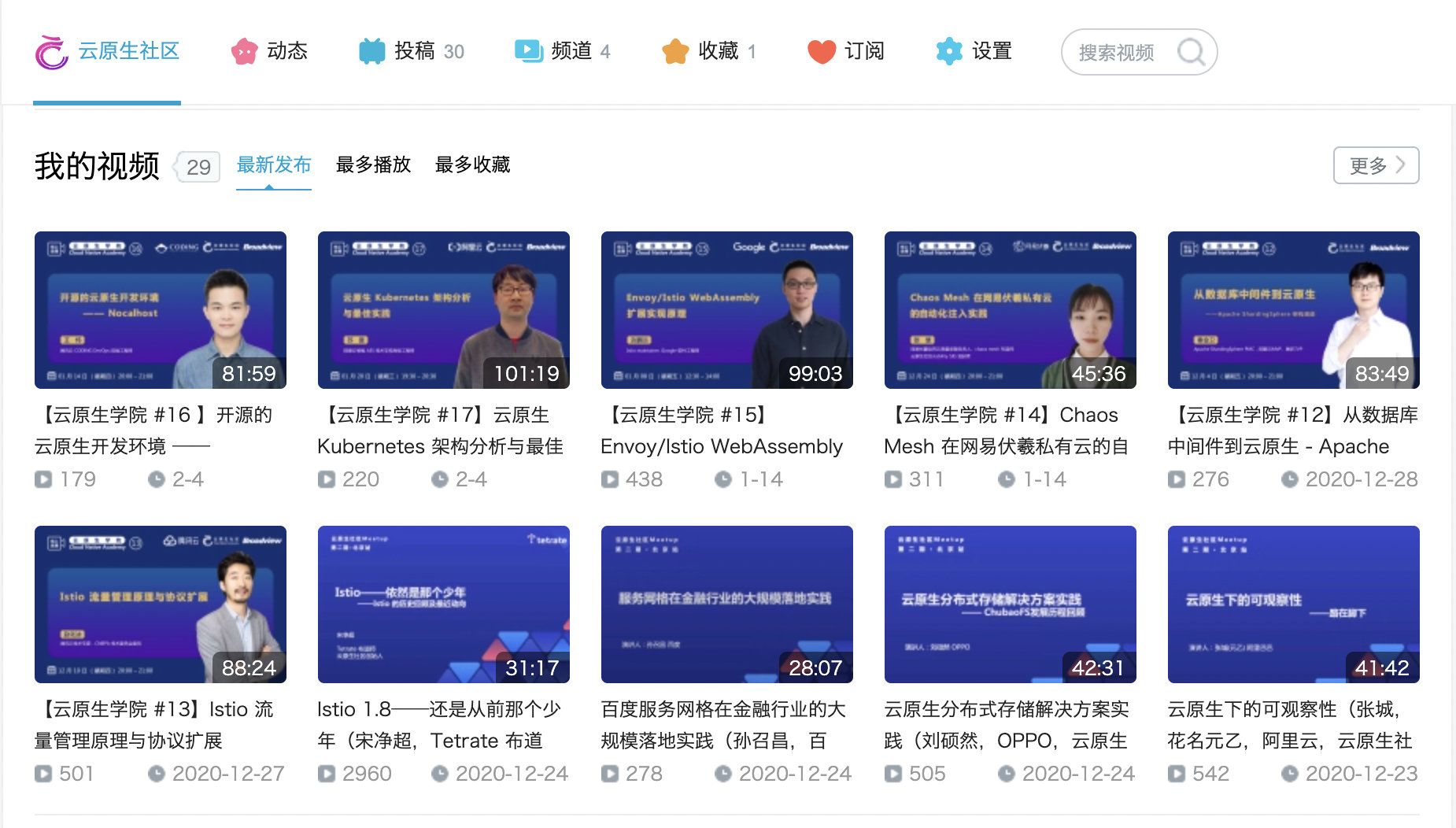The height and width of the screenshot is (828, 1456).
Task: Open the Istio 1.8 video title link
Action: pos(439,725)
